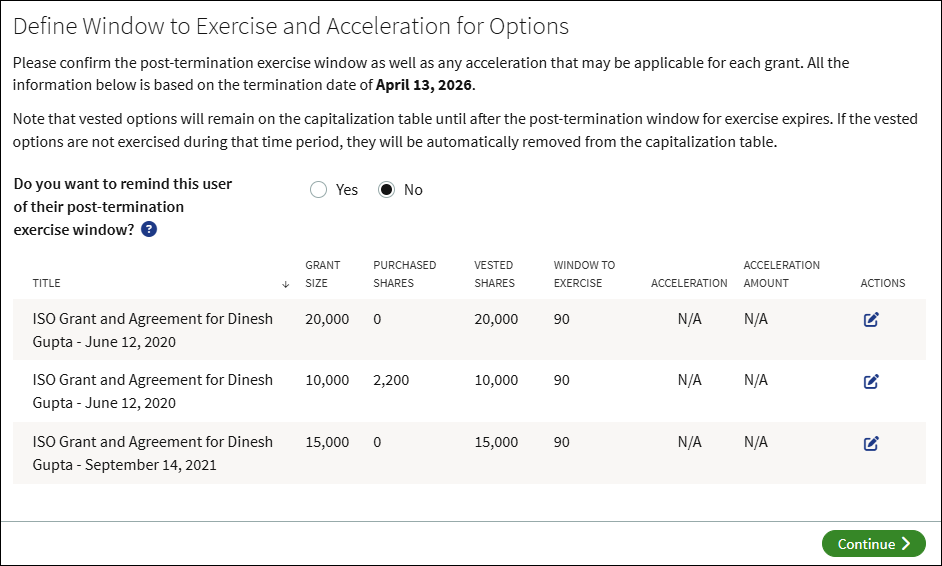Select the ISO Grant September 14, 2021 title
Viewport: 942px width, 566px height.
click(153, 453)
